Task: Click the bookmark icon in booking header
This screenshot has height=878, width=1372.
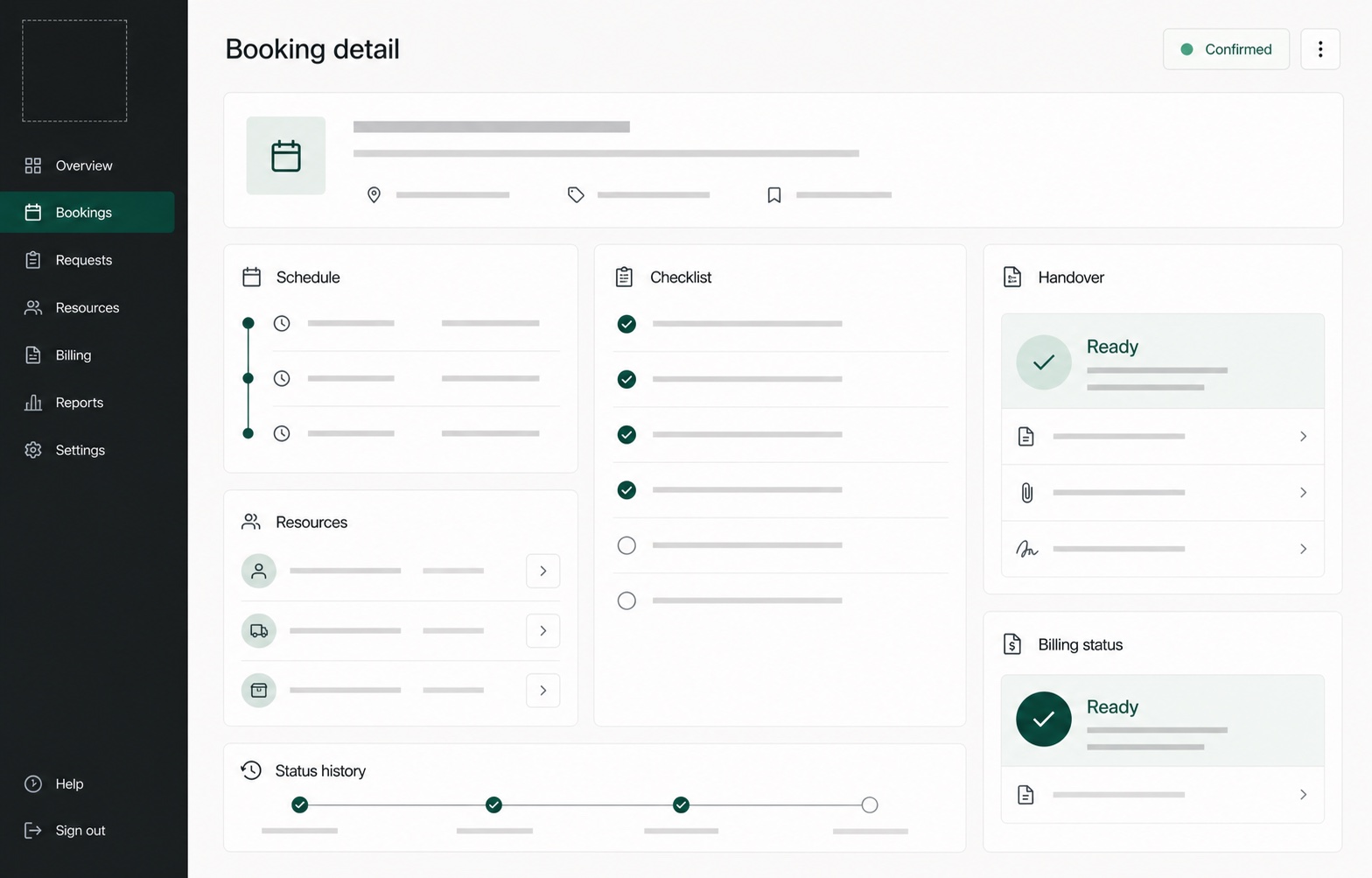Action: 774,194
